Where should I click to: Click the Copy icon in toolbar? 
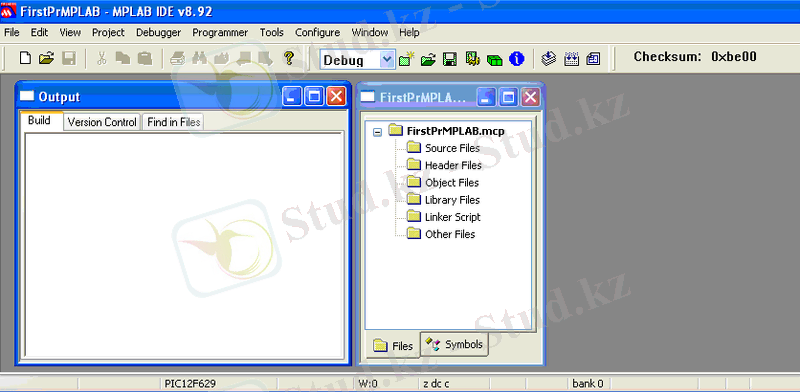pyautogui.click(x=123, y=58)
